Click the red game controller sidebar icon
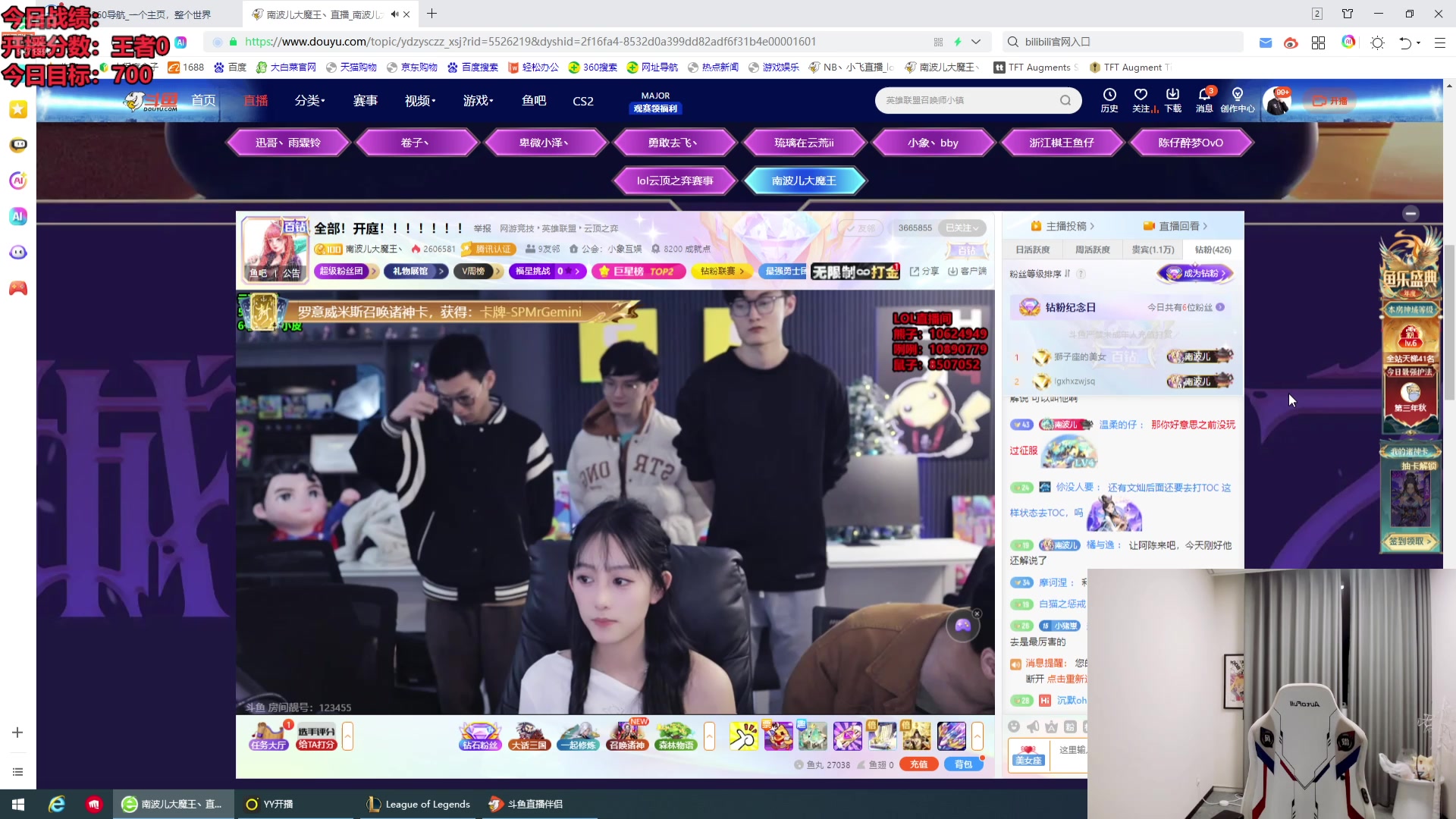1456x819 pixels. click(x=18, y=288)
